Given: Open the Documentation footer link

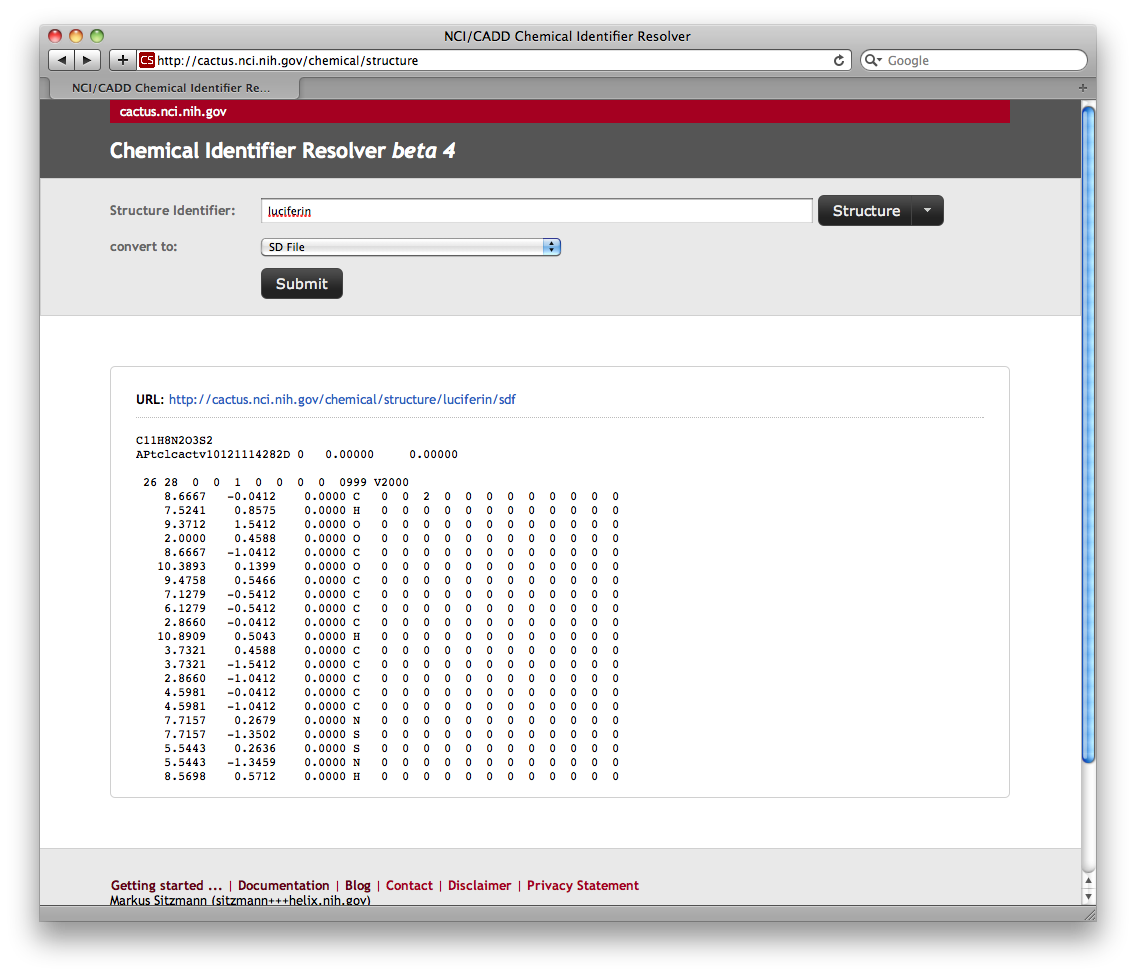Looking at the screenshot, I should (x=283, y=885).
